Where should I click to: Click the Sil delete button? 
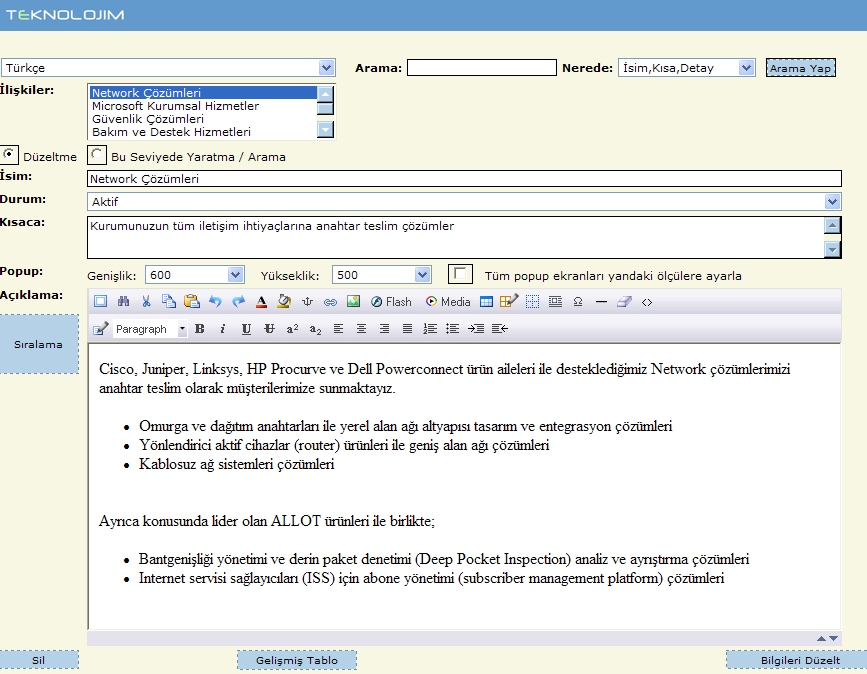[39, 660]
